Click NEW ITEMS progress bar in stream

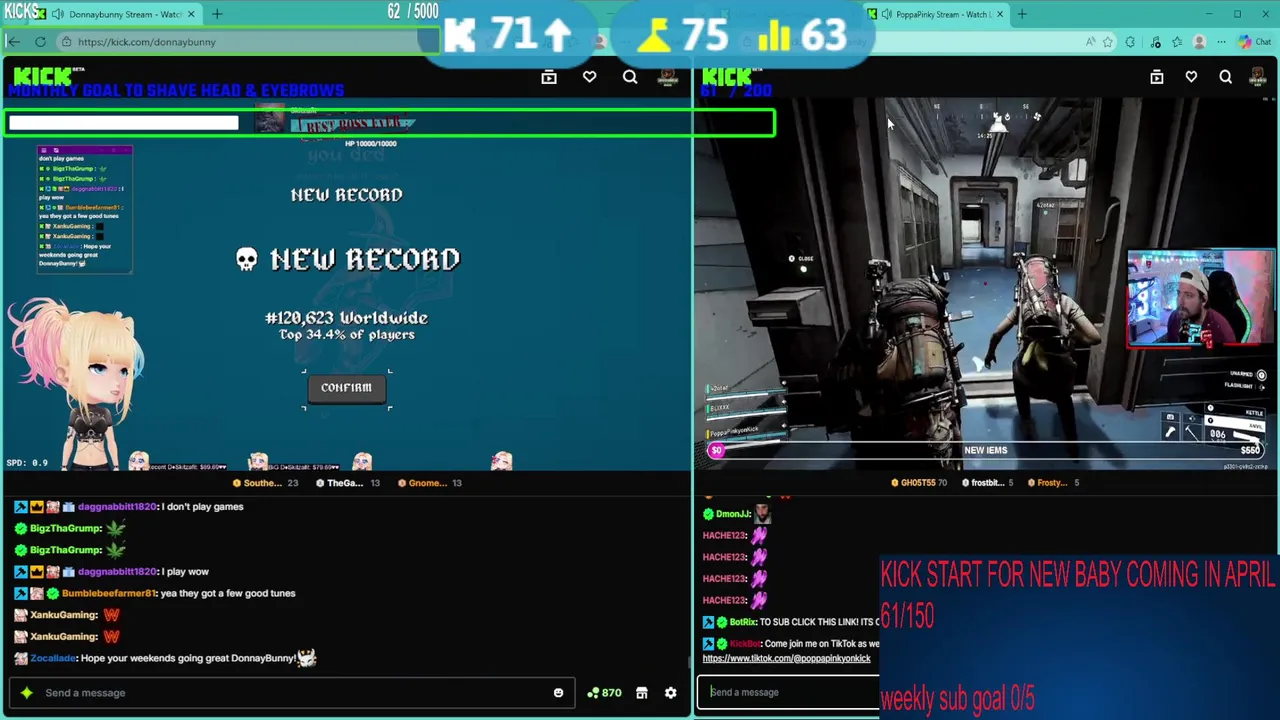coord(986,450)
